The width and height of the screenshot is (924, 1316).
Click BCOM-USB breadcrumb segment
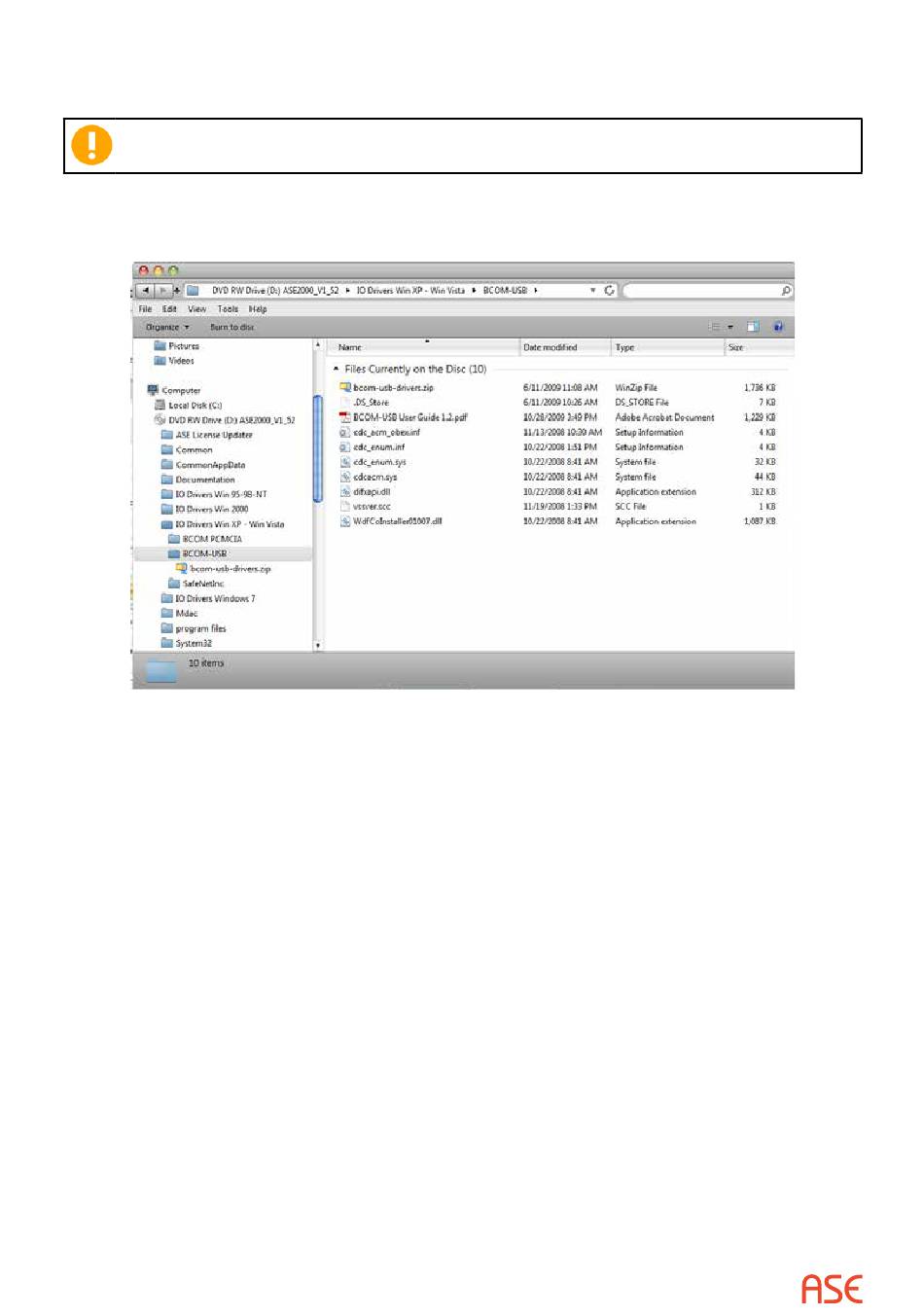[505, 290]
